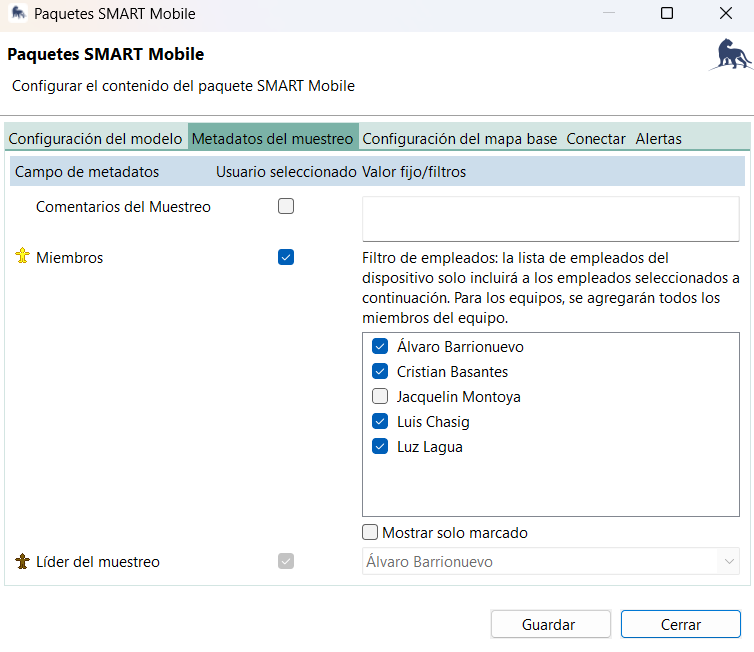The image size is (754, 652).
Task: Uncheck Luis Chasig employee
Action: [380, 422]
